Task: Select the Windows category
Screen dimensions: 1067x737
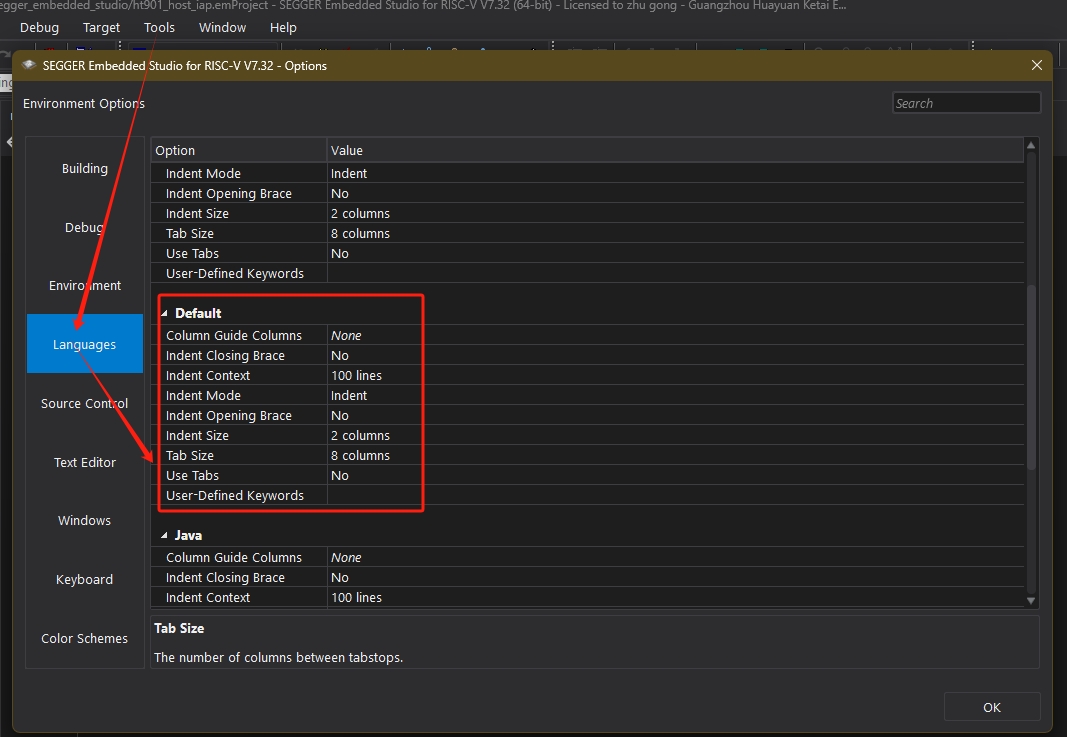Action: (x=85, y=521)
